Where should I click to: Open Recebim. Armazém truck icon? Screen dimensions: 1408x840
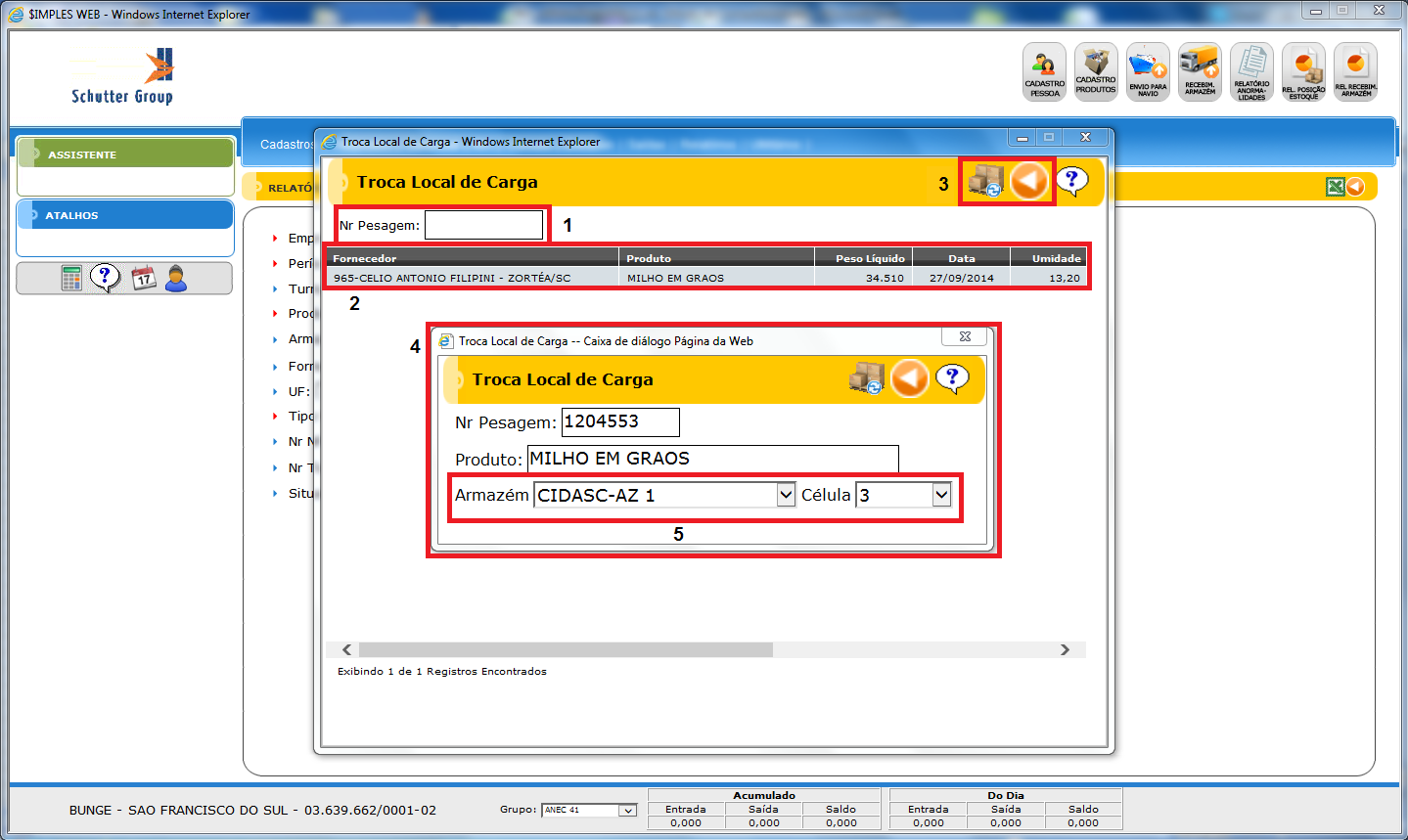click(x=1200, y=71)
